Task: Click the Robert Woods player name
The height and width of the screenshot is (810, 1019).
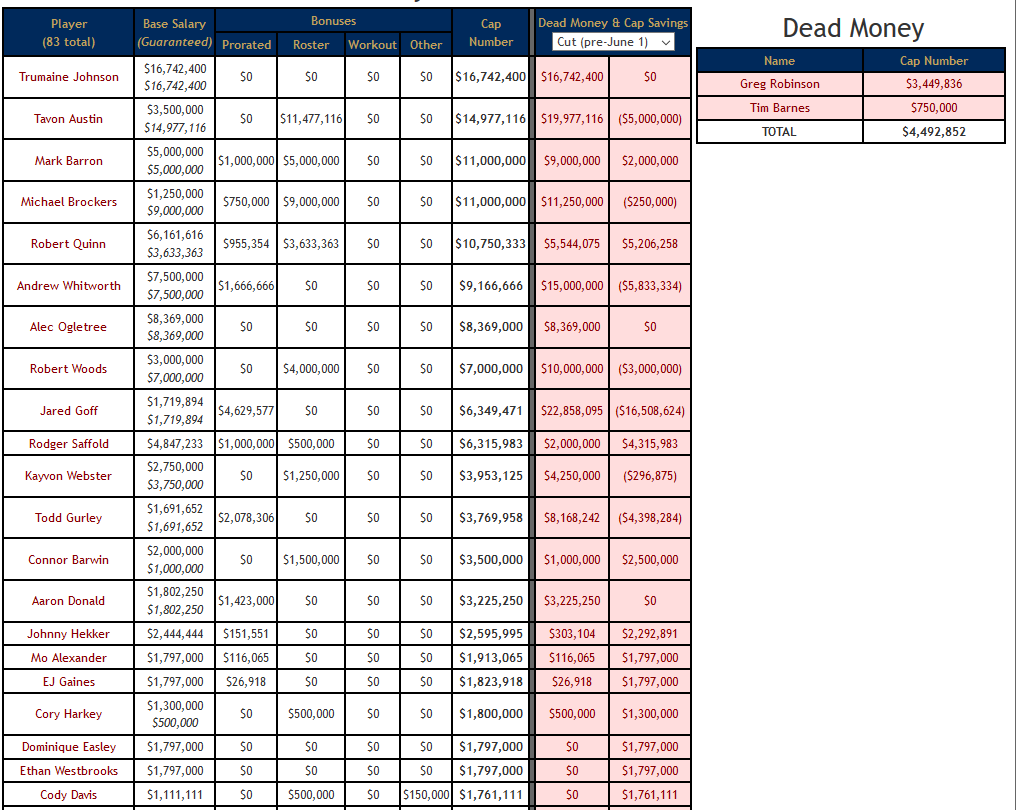Action: click(x=69, y=369)
